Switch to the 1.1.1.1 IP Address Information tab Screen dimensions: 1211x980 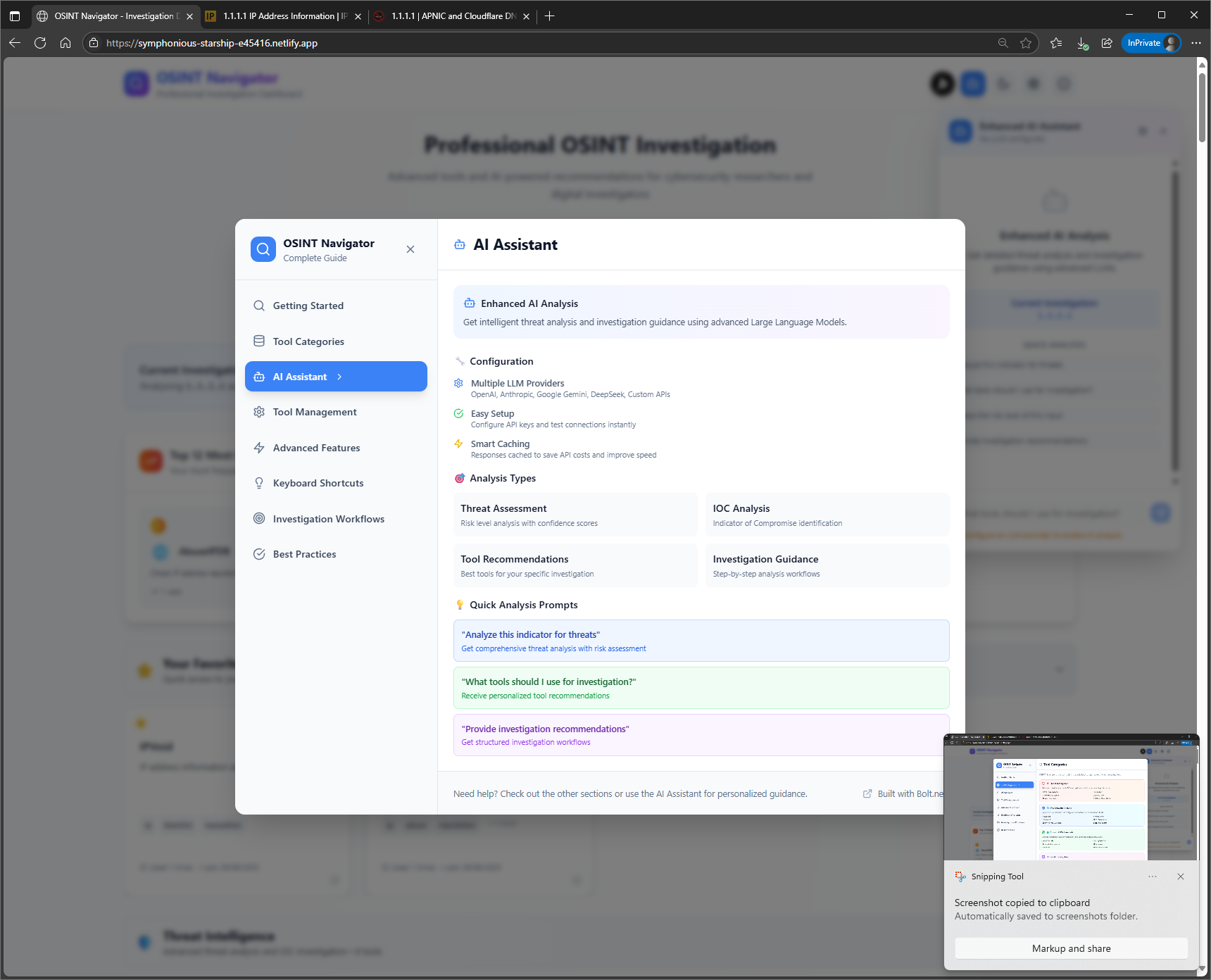click(x=284, y=15)
